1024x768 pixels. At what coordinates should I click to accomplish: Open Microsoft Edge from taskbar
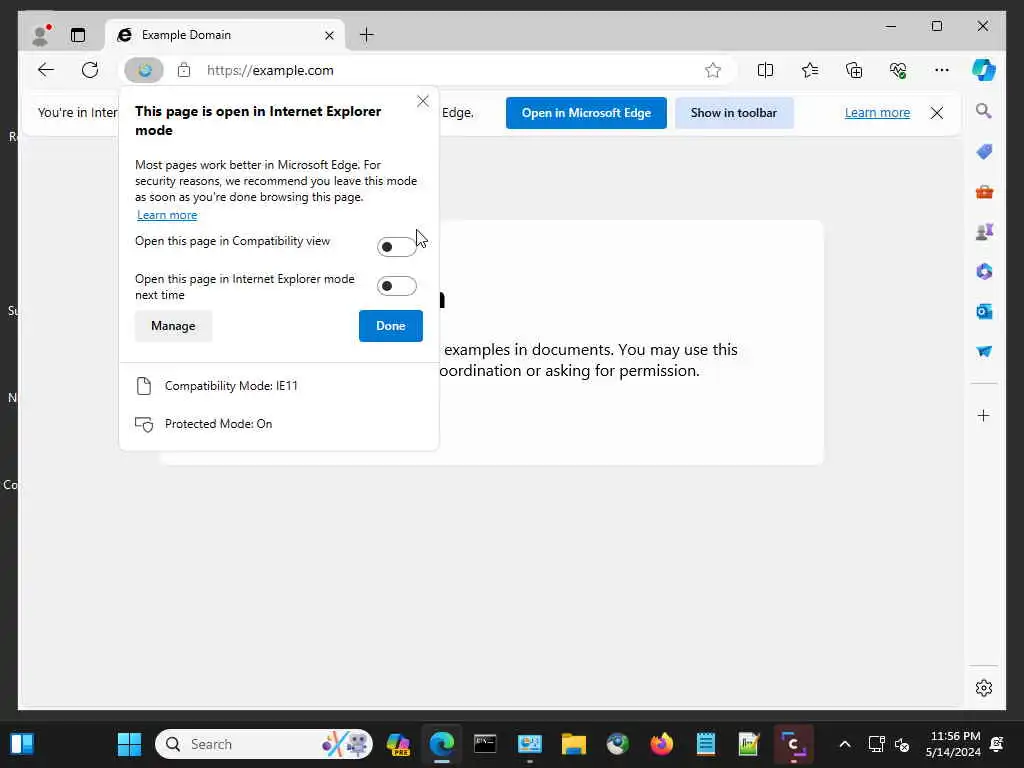coord(441,744)
